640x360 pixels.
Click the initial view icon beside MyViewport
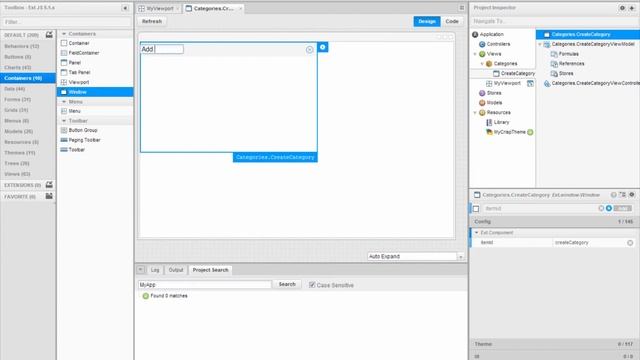[530, 83]
